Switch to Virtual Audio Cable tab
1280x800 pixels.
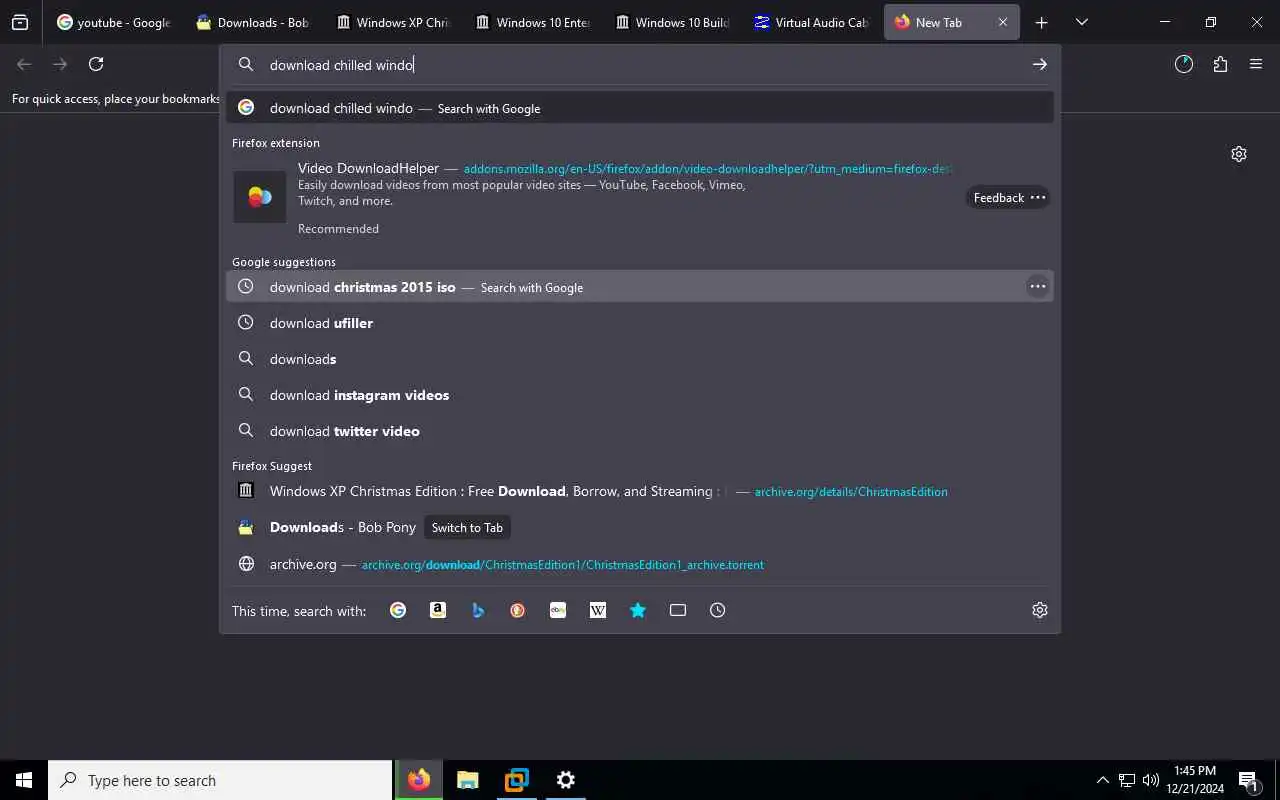pos(813,22)
